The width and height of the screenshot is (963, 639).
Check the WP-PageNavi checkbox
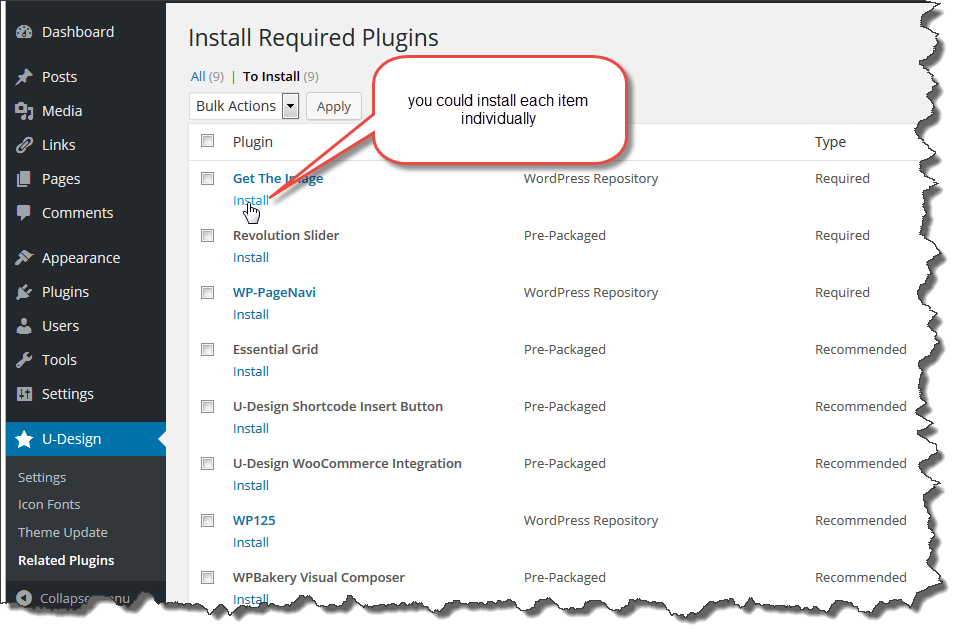[208, 292]
